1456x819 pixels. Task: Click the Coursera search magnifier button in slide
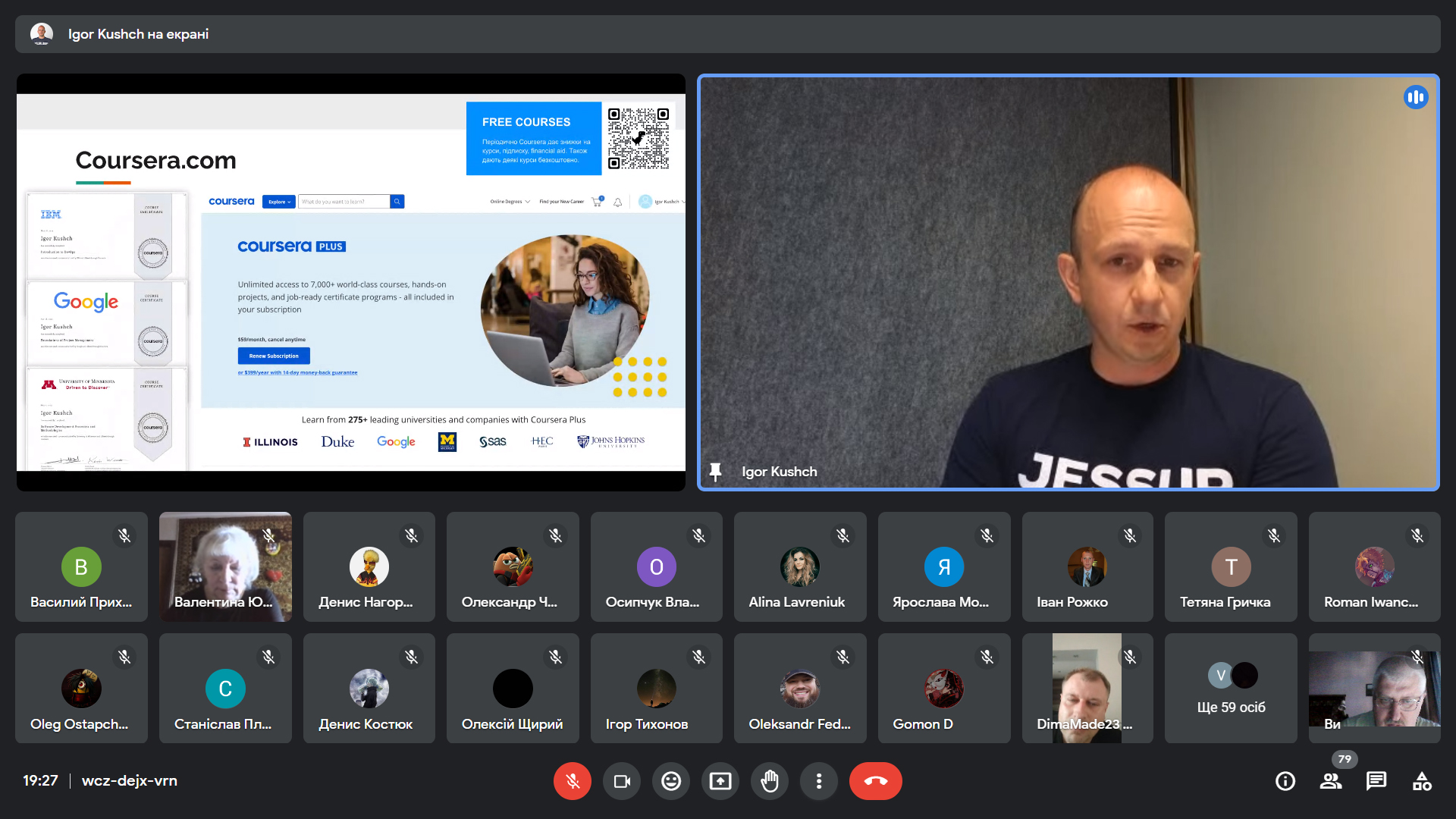coord(397,202)
